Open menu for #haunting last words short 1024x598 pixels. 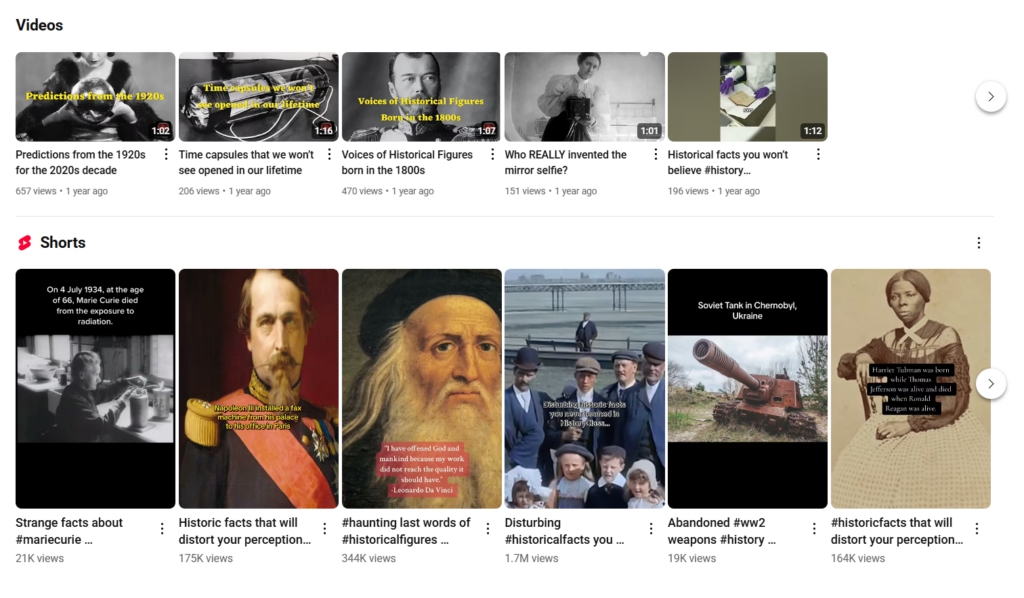488,529
